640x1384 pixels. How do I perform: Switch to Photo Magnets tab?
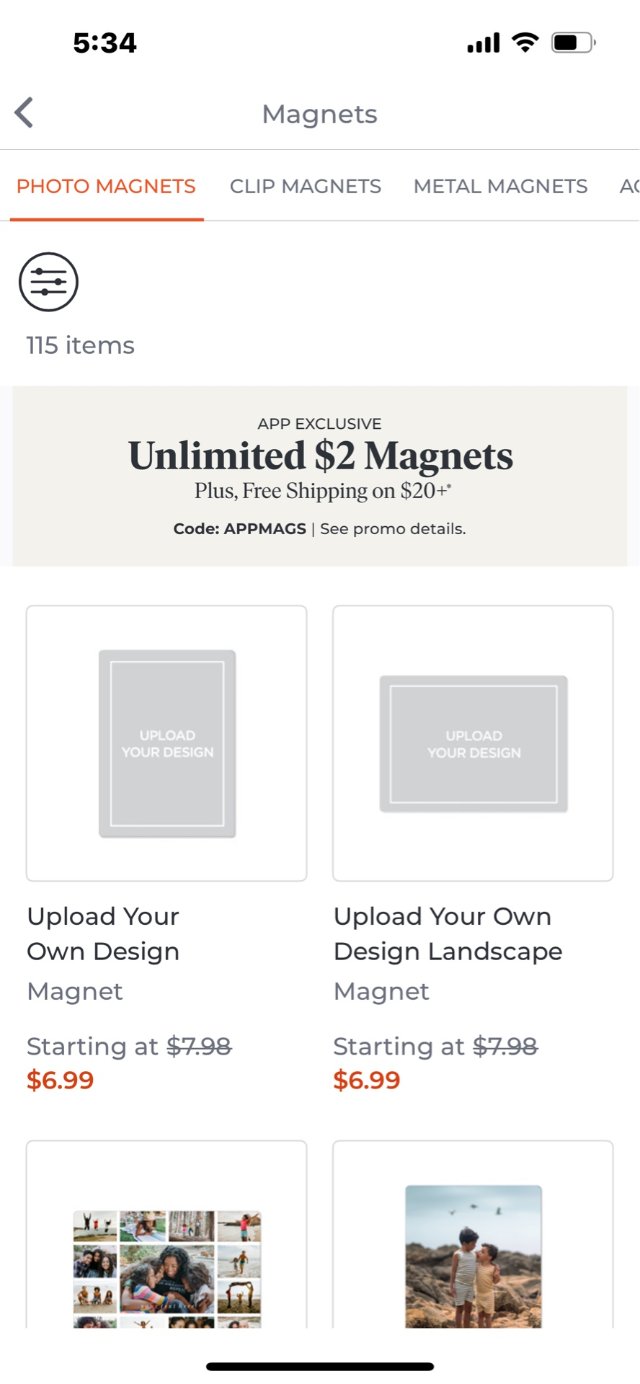pos(106,186)
